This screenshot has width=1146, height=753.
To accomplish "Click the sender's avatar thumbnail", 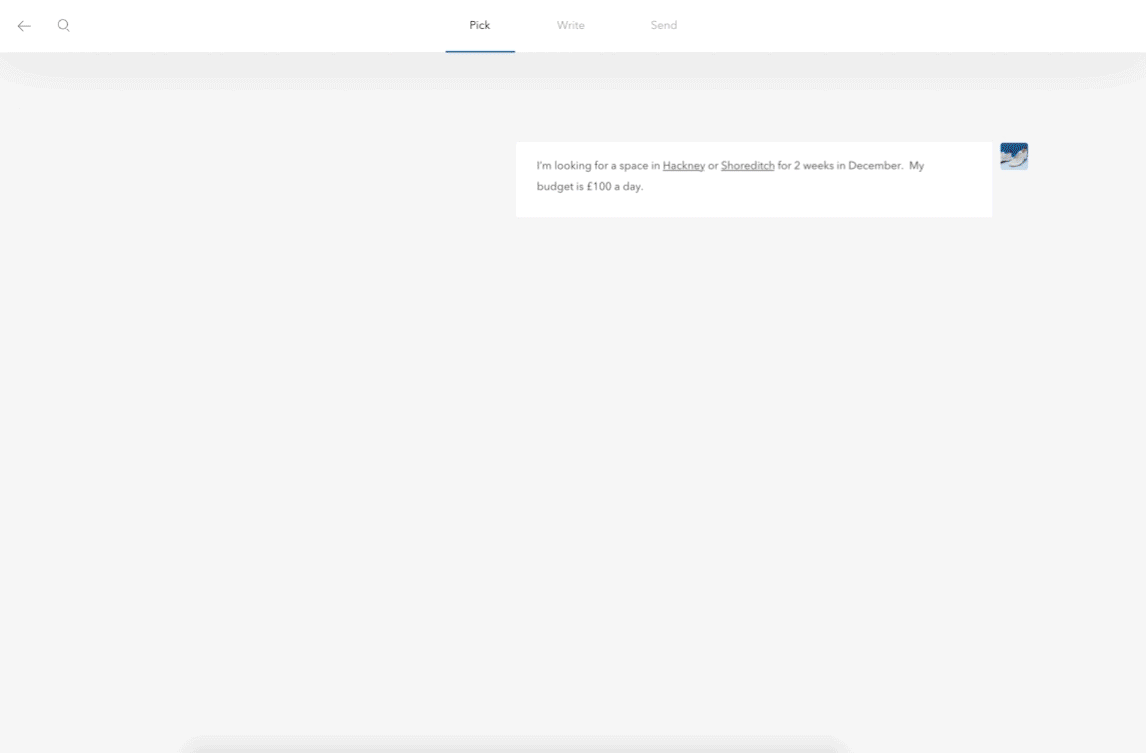I will 1014,156.
